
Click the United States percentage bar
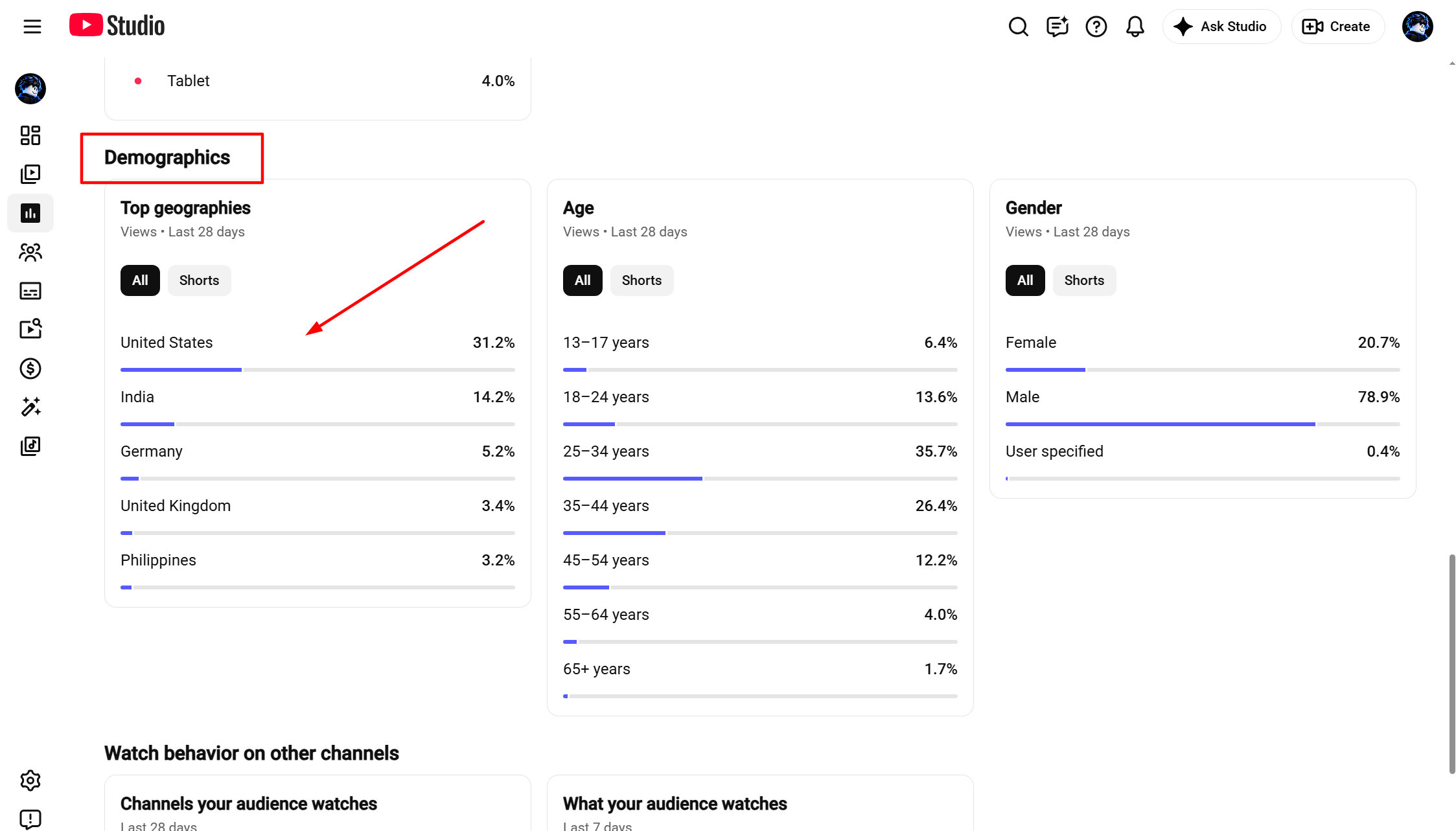tap(318, 370)
